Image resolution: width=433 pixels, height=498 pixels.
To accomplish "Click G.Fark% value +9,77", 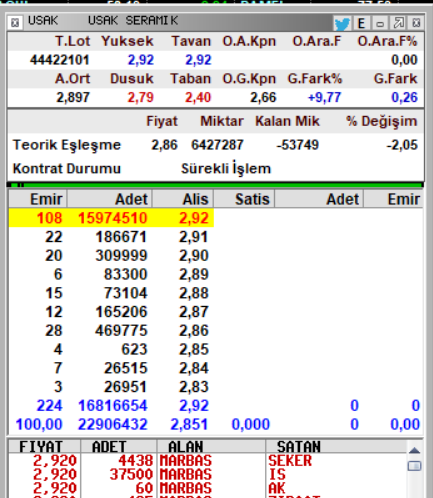I will 324,98.
